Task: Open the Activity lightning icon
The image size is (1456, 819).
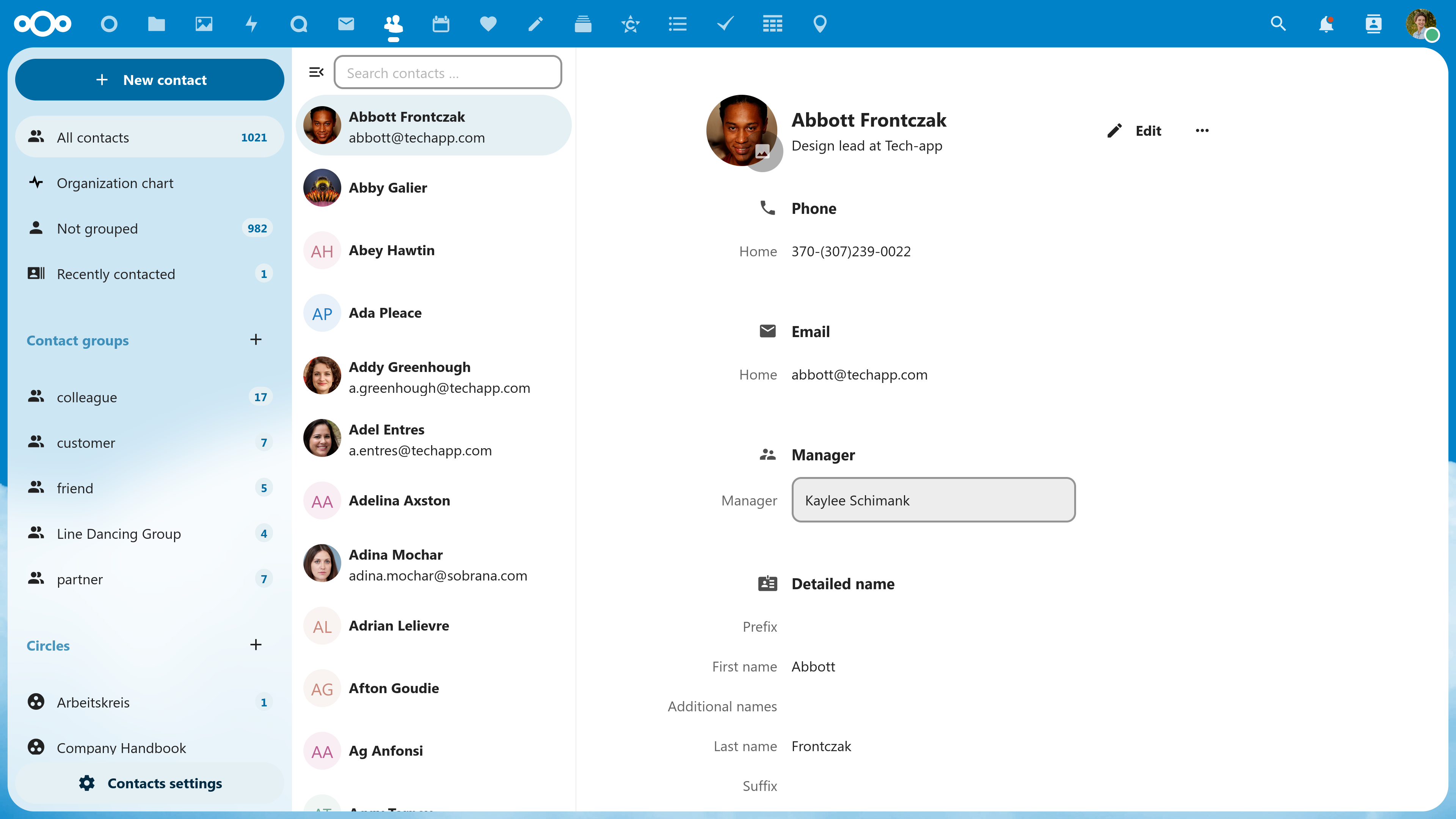Action: click(x=251, y=24)
